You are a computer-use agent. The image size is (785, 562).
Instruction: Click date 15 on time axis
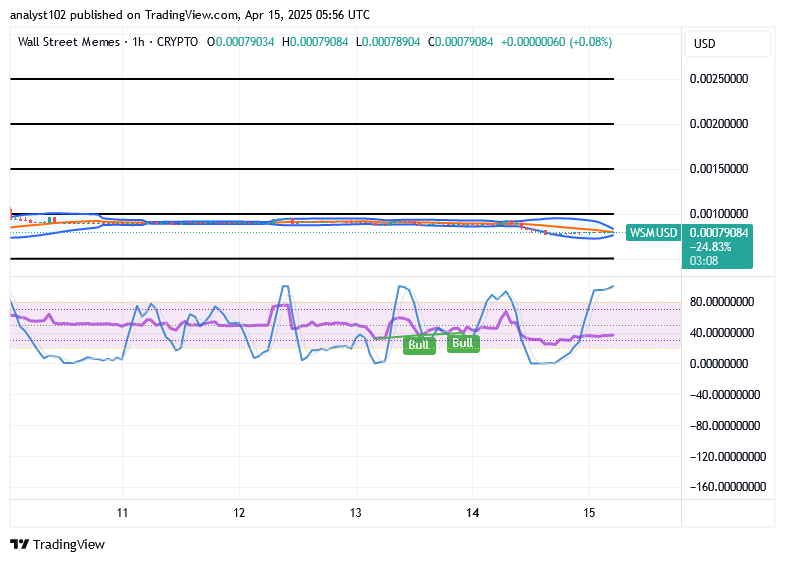pos(589,513)
